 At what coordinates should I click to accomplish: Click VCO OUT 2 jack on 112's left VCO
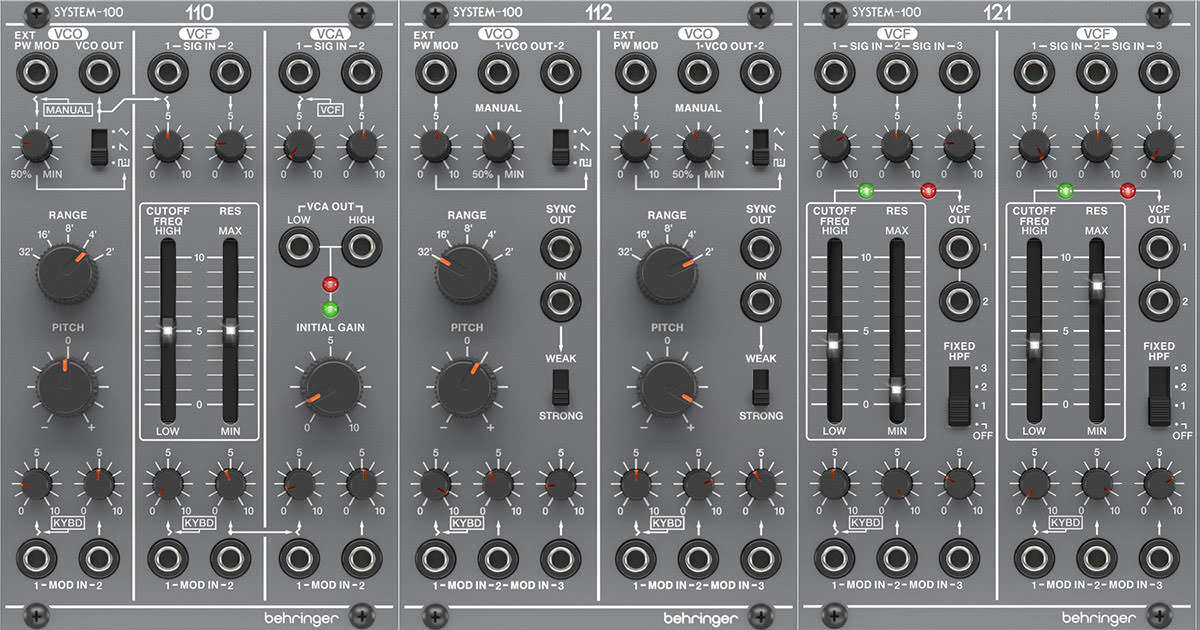[x=560, y=72]
